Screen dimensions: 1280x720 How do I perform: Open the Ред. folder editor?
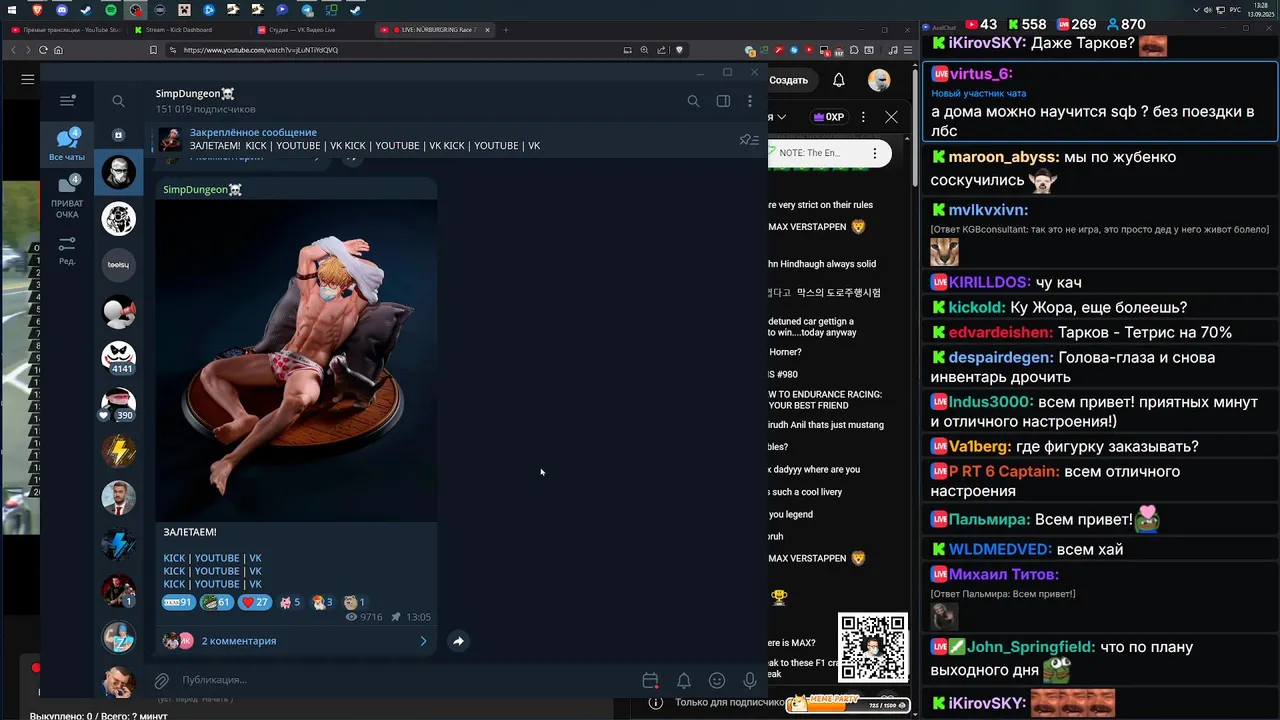67,250
